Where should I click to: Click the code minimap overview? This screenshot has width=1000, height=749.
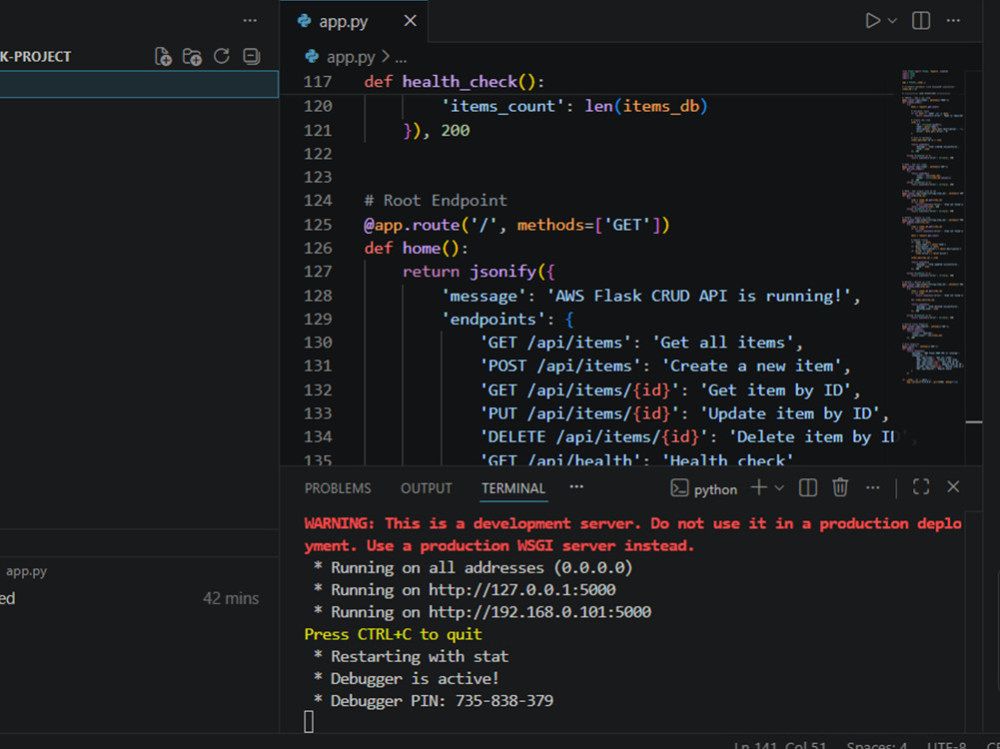932,226
